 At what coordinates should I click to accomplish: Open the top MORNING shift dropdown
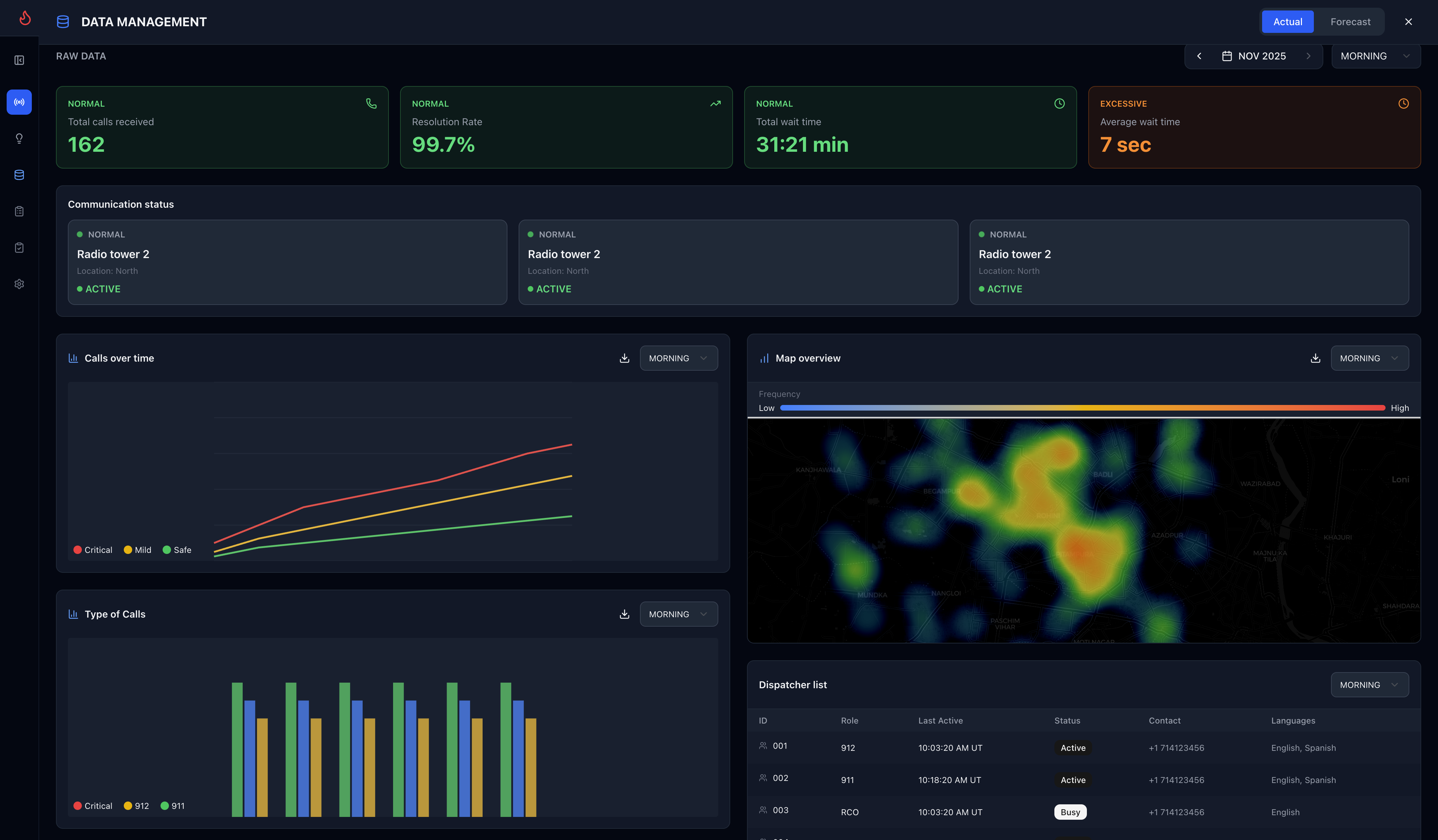click(x=1375, y=56)
